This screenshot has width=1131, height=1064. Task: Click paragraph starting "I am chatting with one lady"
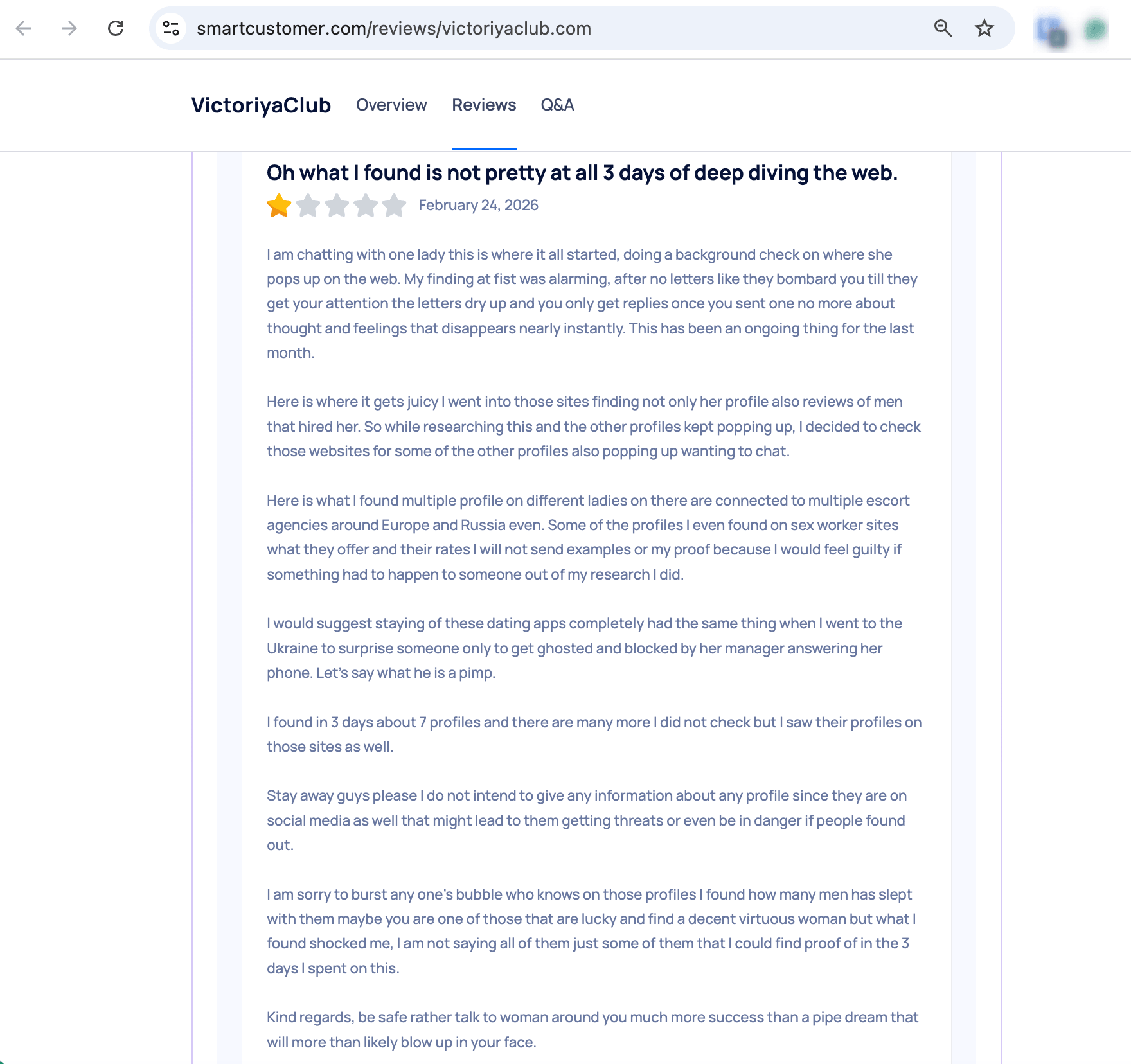tap(592, 304)
